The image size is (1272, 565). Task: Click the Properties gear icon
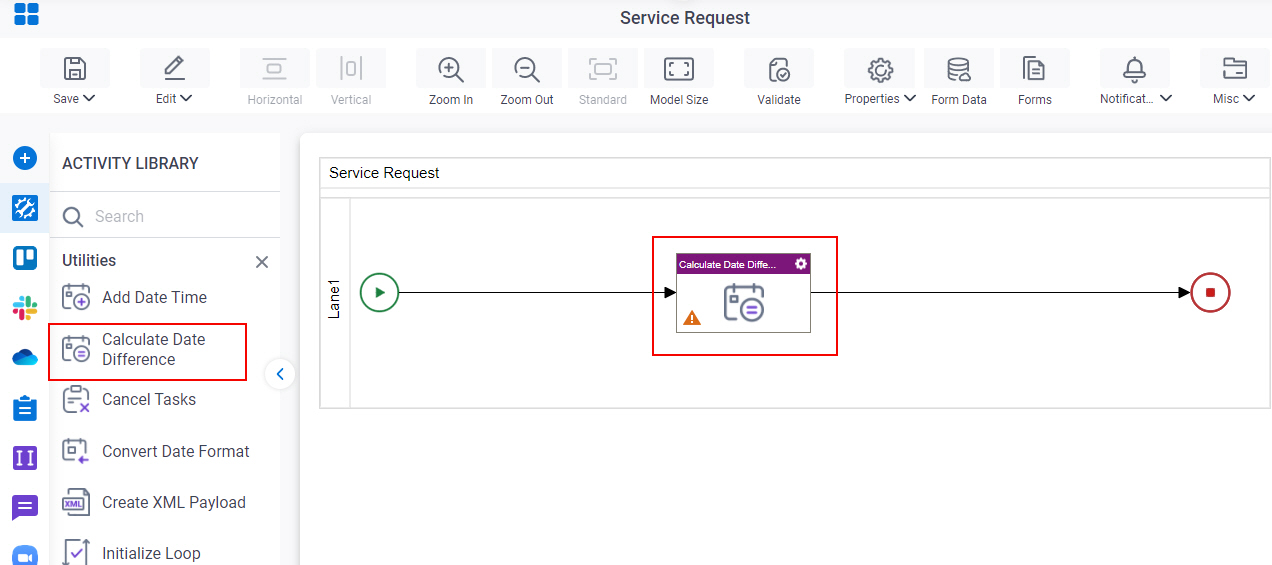pyautogui.click(x=880, y=68)
